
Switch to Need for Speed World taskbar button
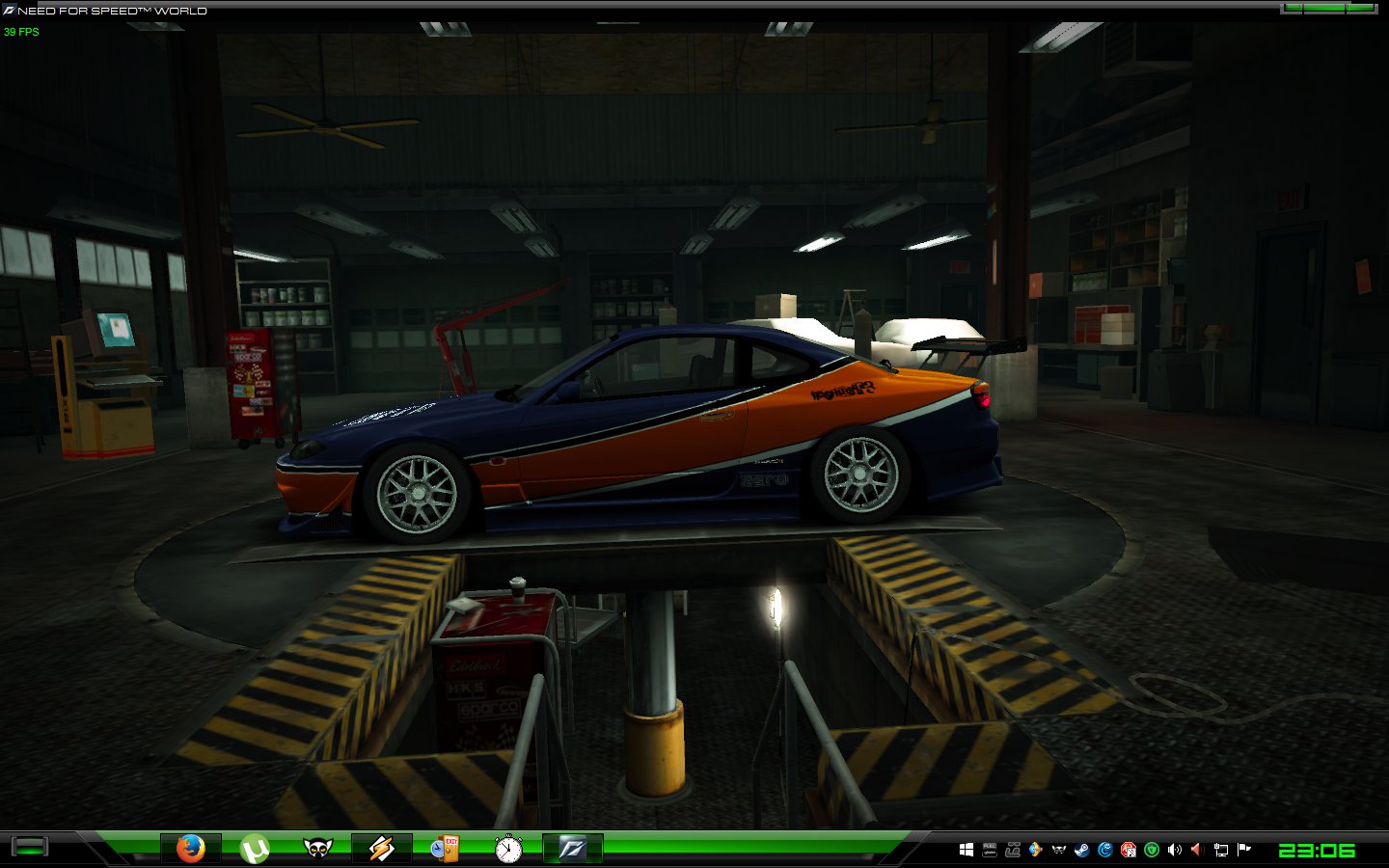click(x=572, y=849)
